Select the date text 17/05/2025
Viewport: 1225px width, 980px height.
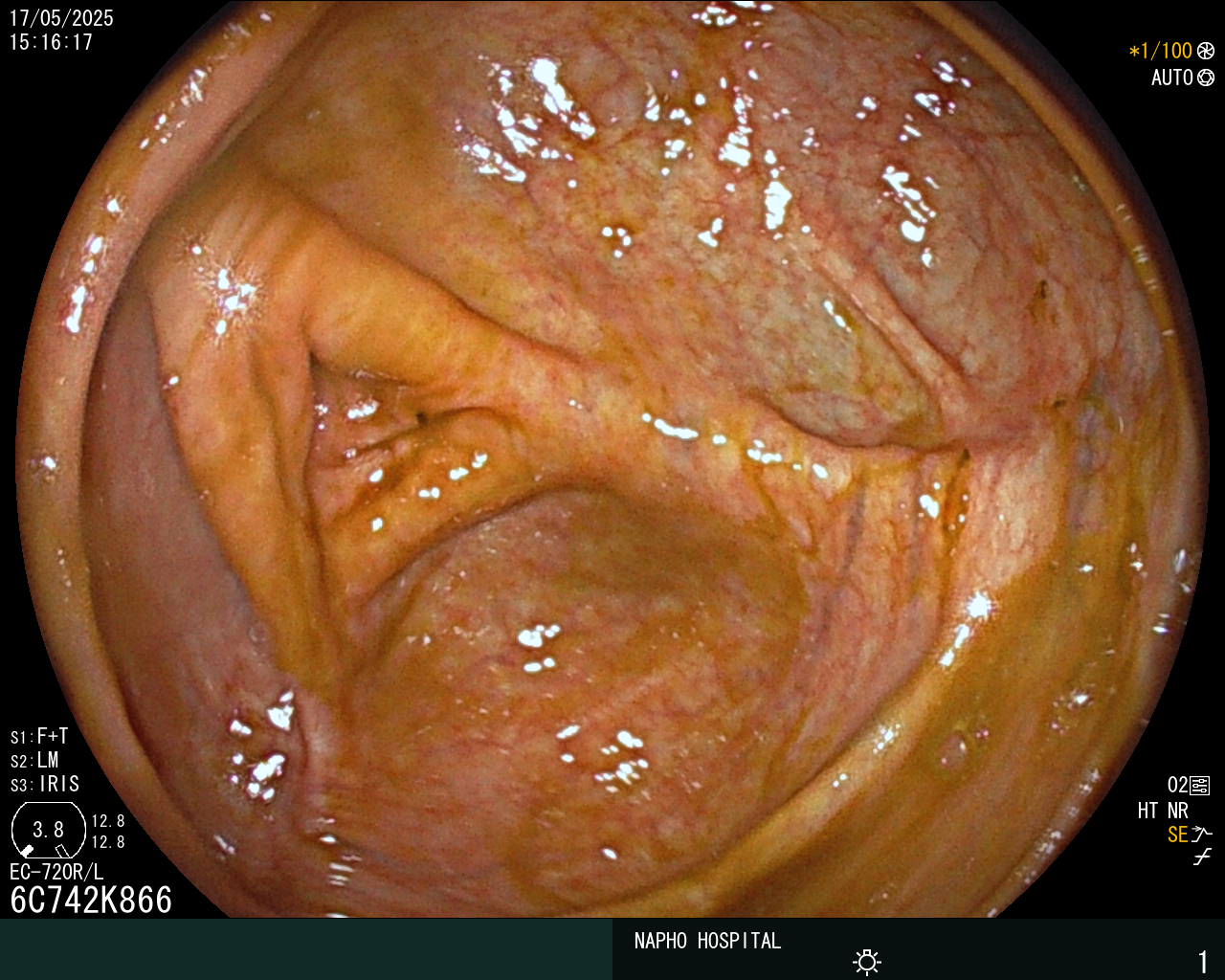[x=61, y=18]
